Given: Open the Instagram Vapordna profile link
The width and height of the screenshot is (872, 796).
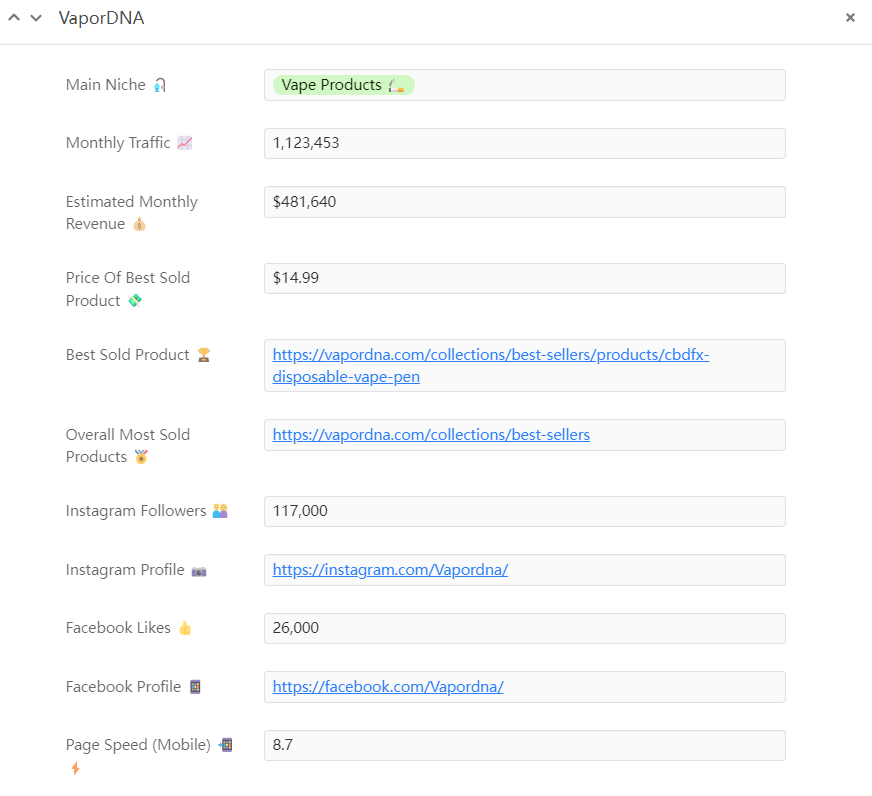Looking at the screenshot, I should pyautogui.click(x=390, y=570).
